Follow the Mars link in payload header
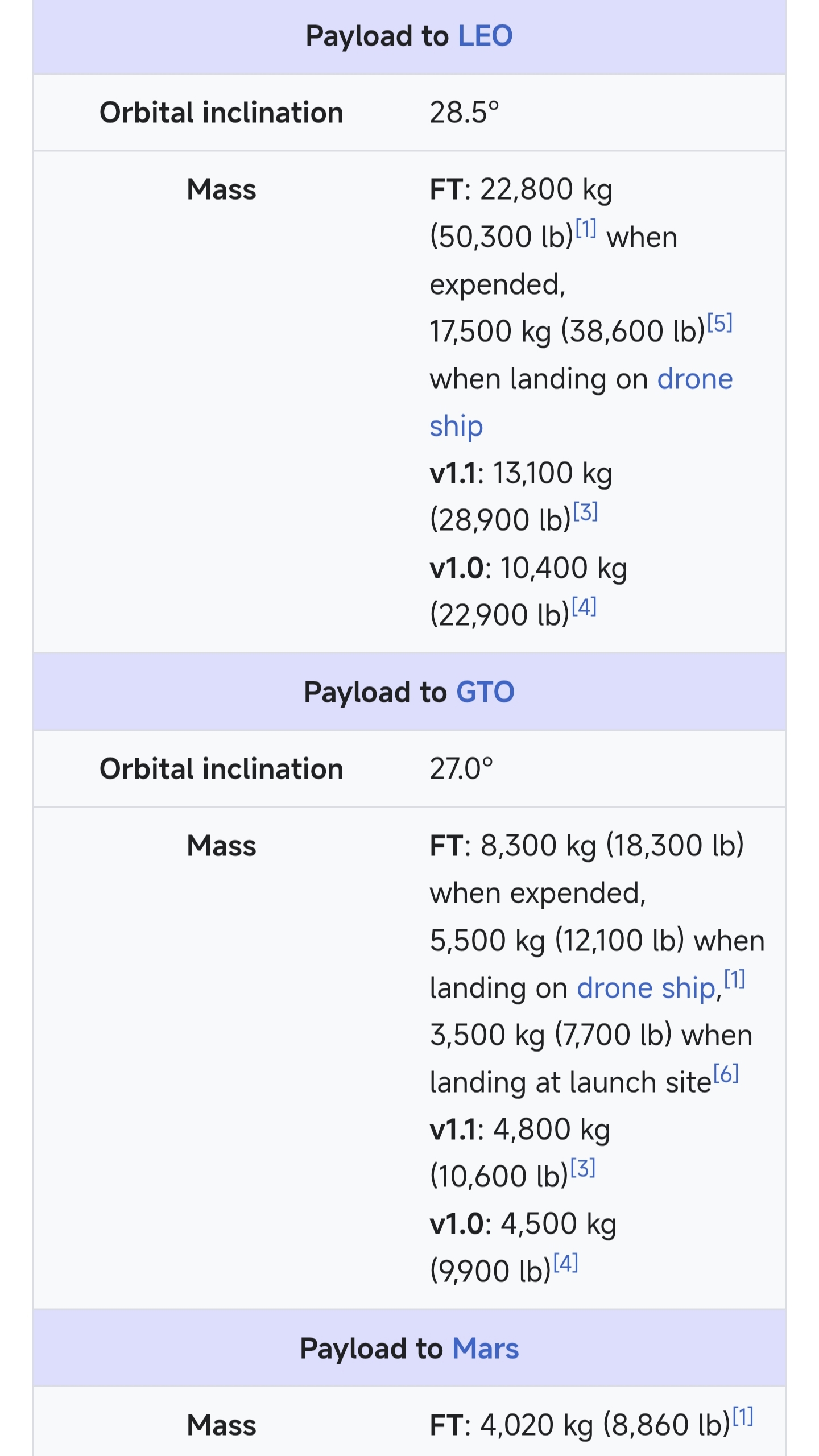819x1456 pixels. (485, 1349)
